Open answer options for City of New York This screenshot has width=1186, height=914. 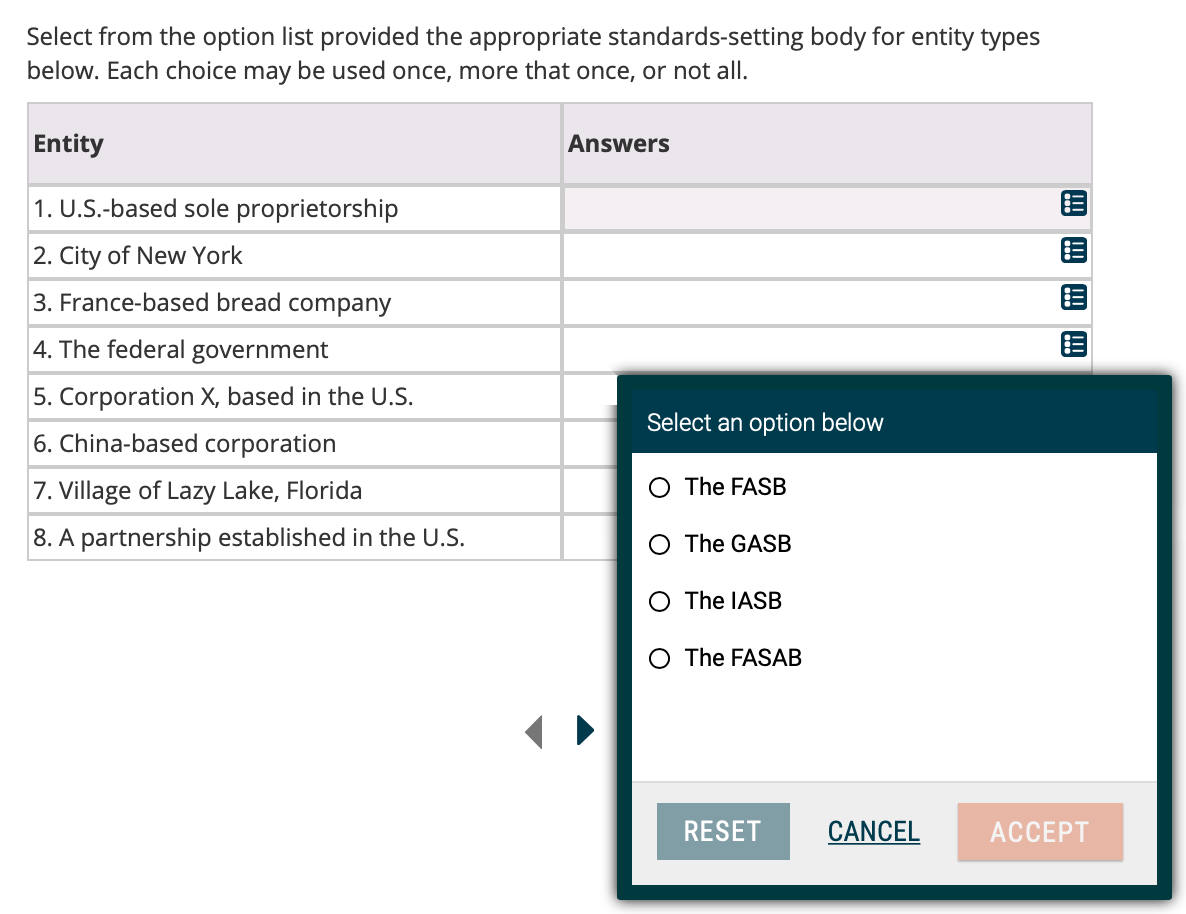coord(1073,250)
